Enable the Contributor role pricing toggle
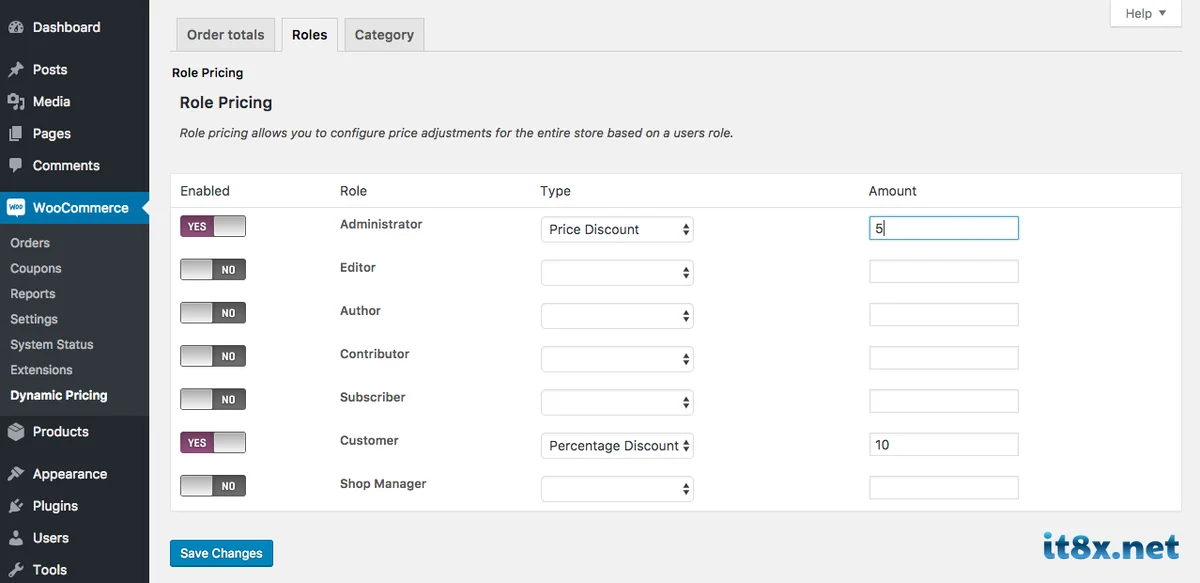Screen dimensions: 1200x583 213,356
